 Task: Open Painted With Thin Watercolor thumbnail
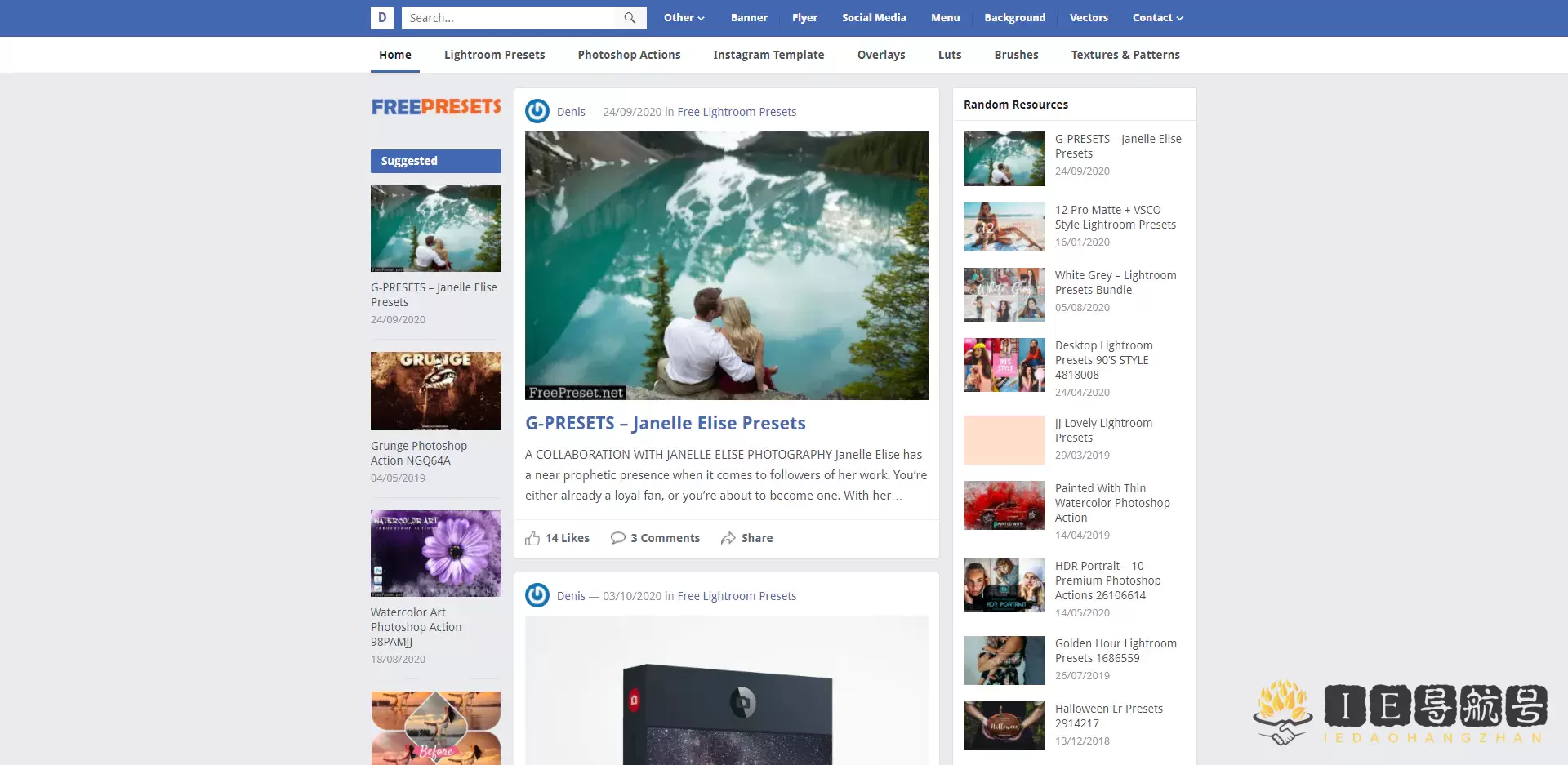pos(1004,505)
